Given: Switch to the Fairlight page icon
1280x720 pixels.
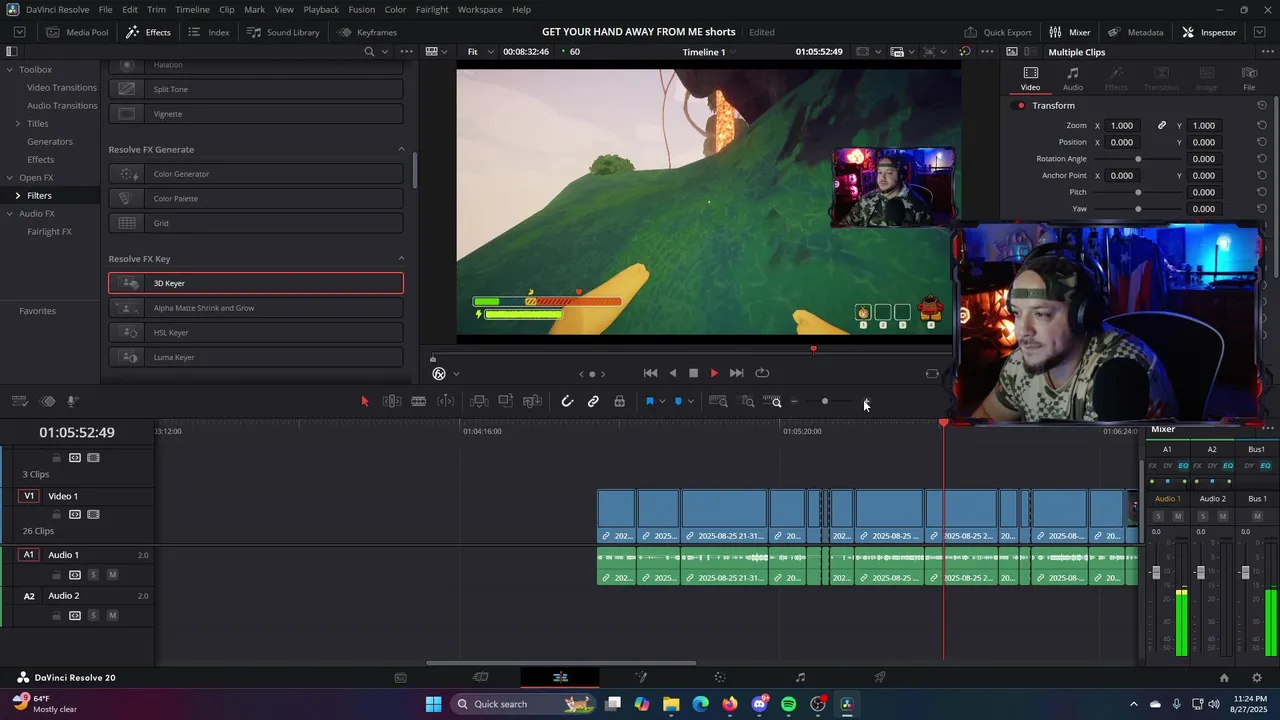Looking at the screenshot, I should tap(800, 677).
